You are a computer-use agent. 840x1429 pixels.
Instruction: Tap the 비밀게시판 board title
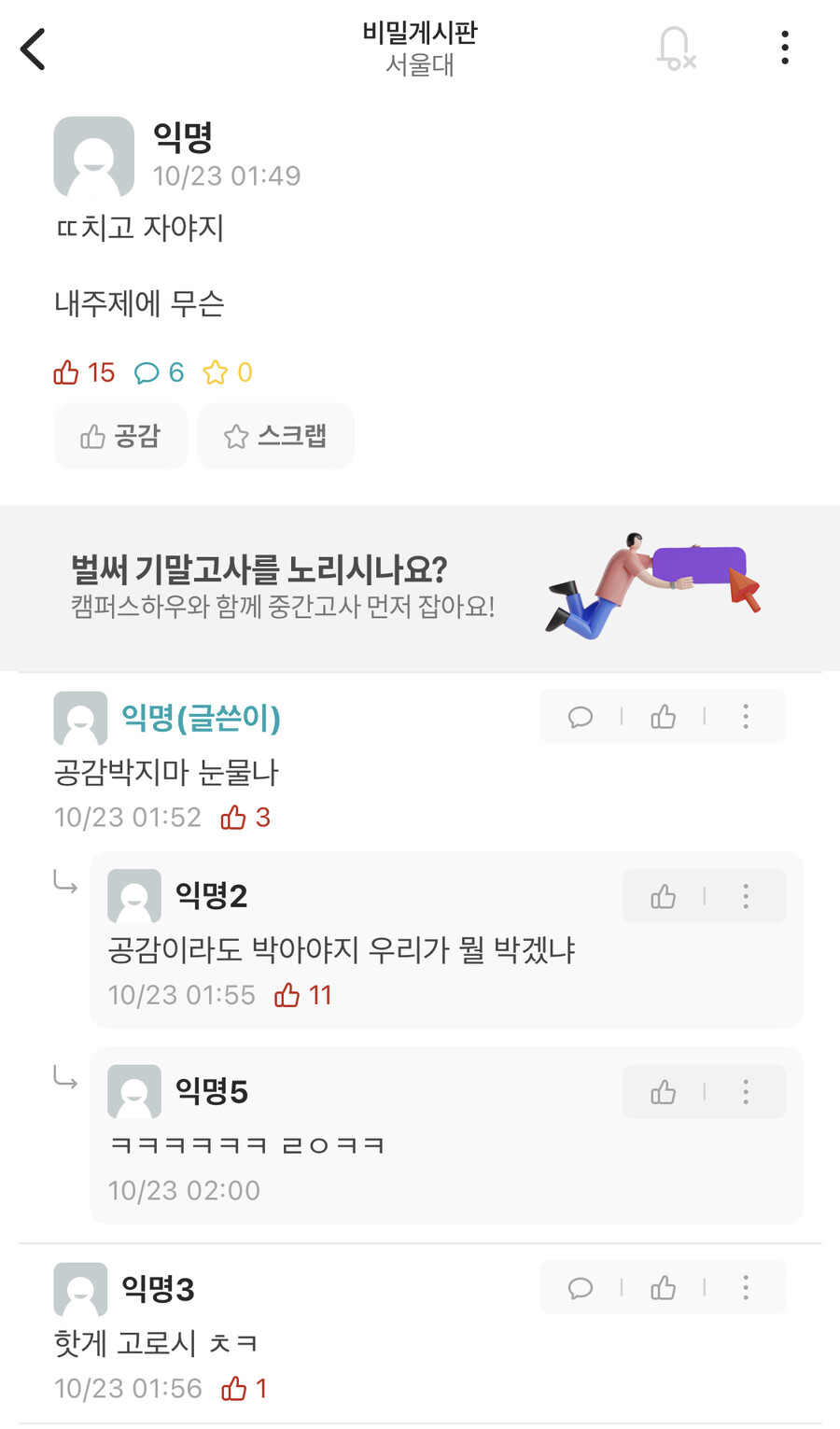tap(420, 34)
